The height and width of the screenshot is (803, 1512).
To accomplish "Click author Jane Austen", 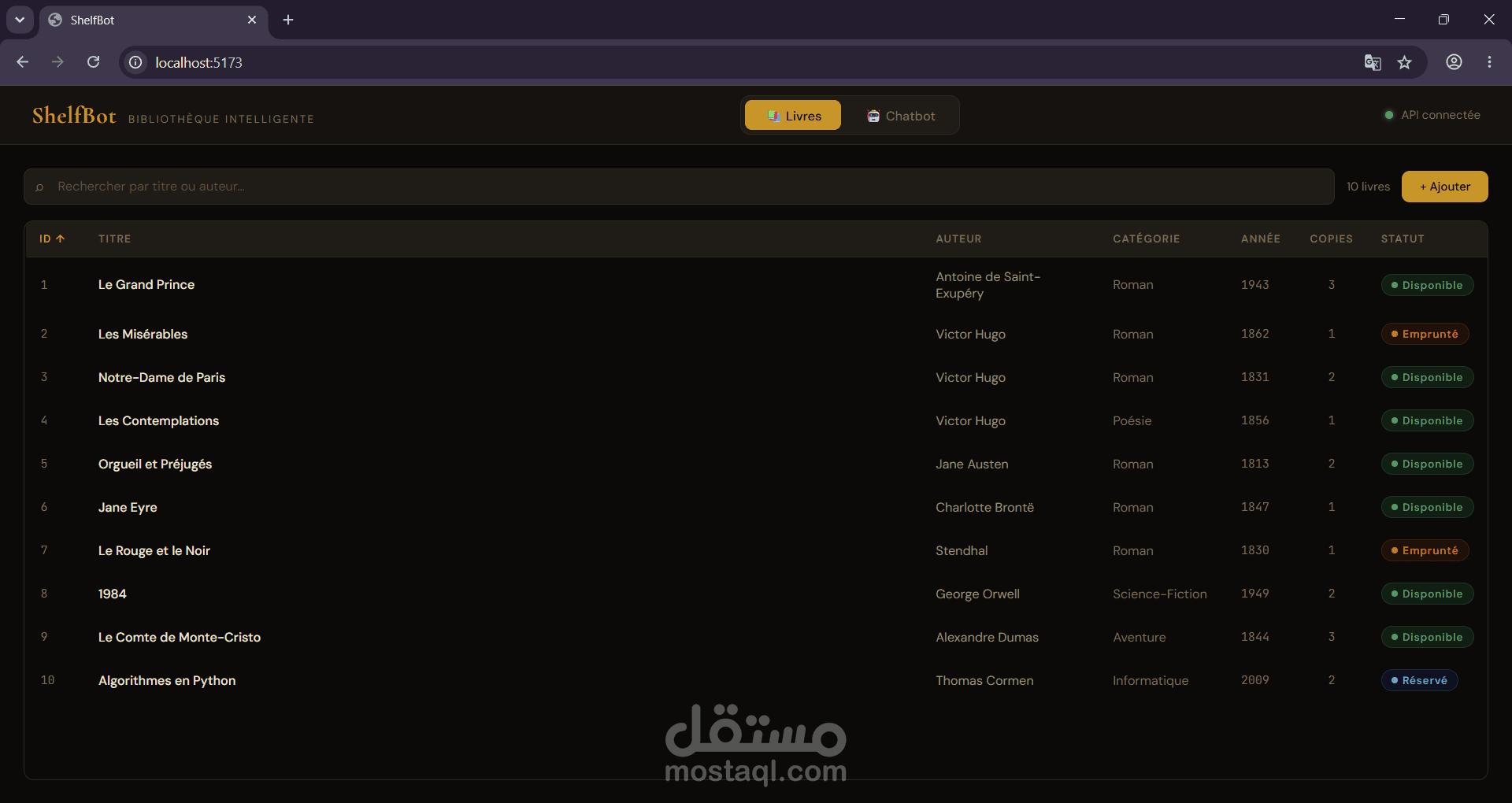I will coord(972,464).
